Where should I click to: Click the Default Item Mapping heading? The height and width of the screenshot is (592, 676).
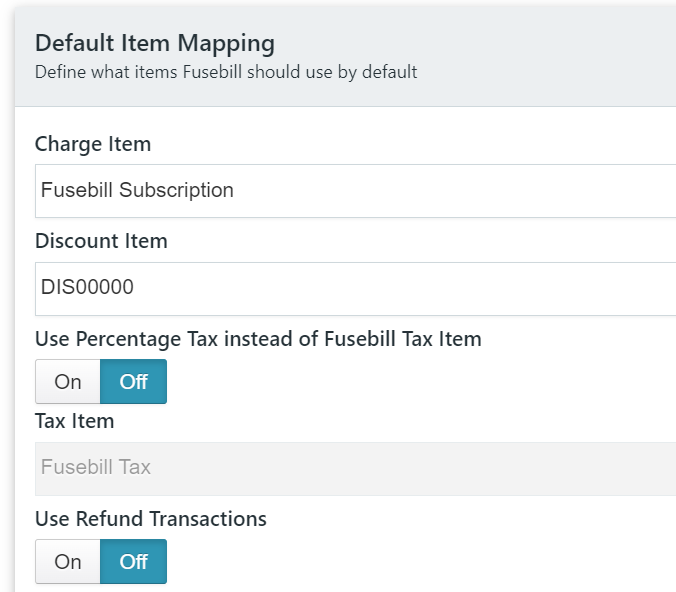tap(155, 44)
